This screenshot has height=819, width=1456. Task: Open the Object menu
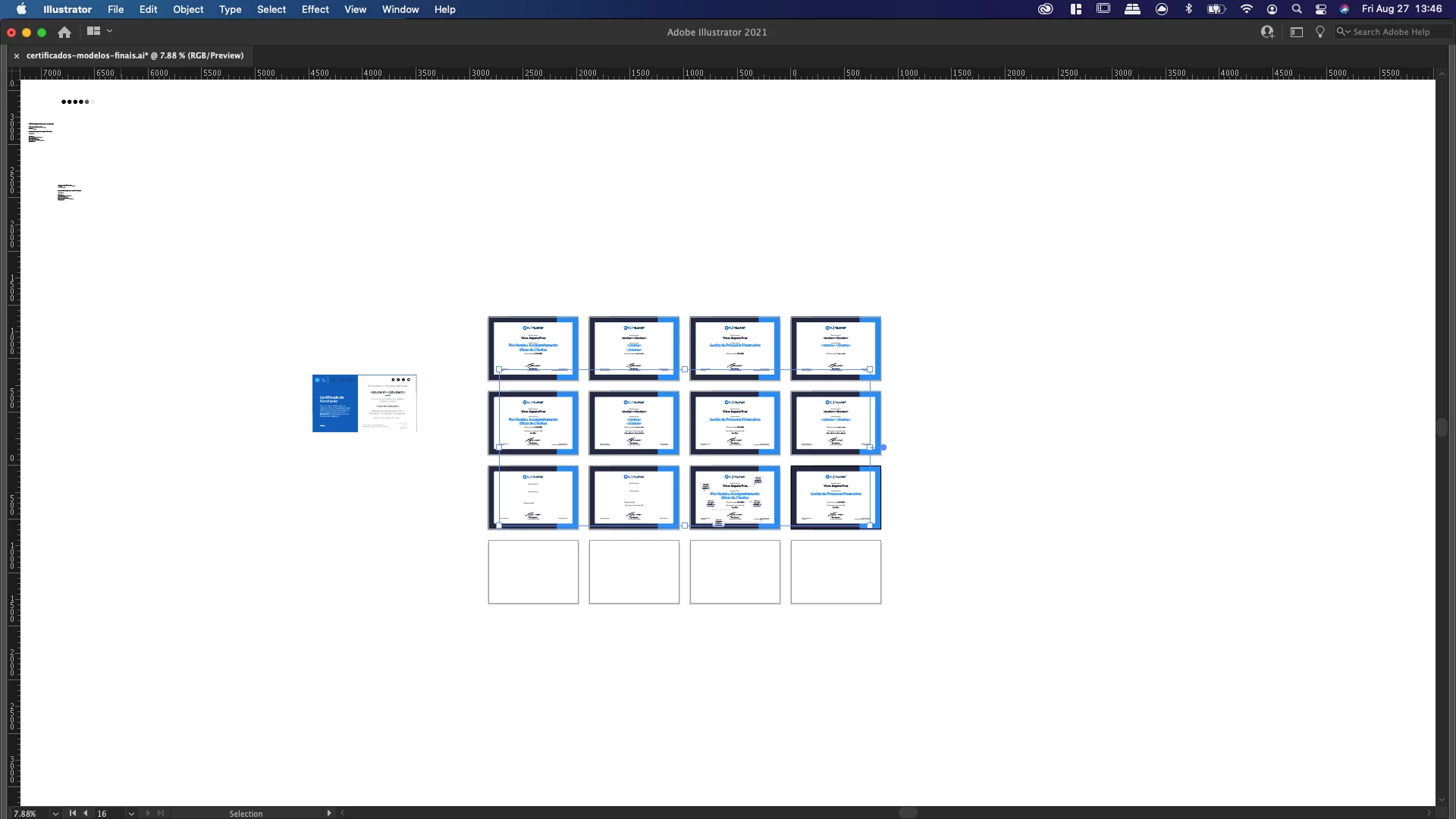tap(188, 9)
